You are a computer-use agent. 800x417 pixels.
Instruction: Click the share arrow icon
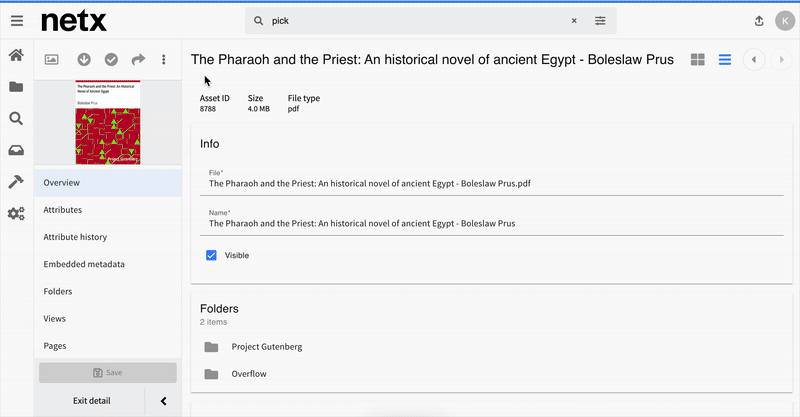point(138,60)
